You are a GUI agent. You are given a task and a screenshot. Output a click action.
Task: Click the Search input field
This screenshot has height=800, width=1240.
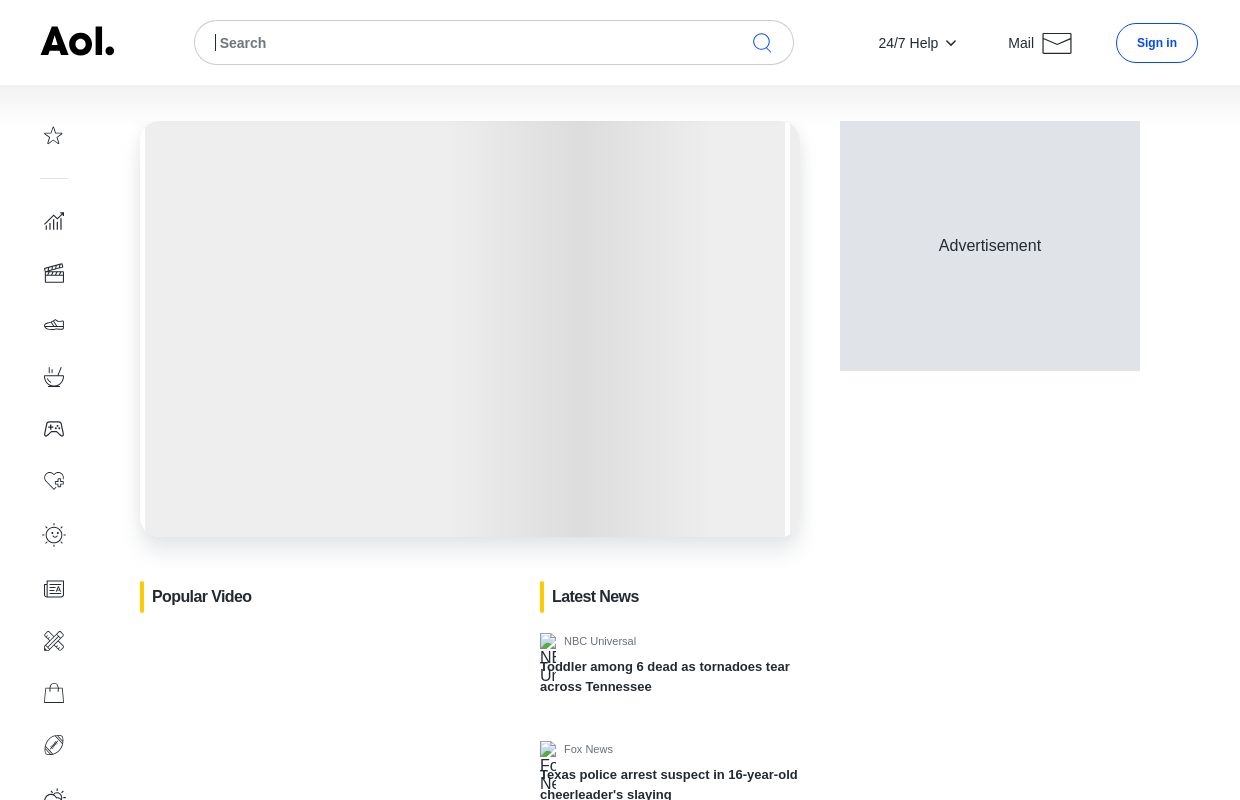[475, 43]
